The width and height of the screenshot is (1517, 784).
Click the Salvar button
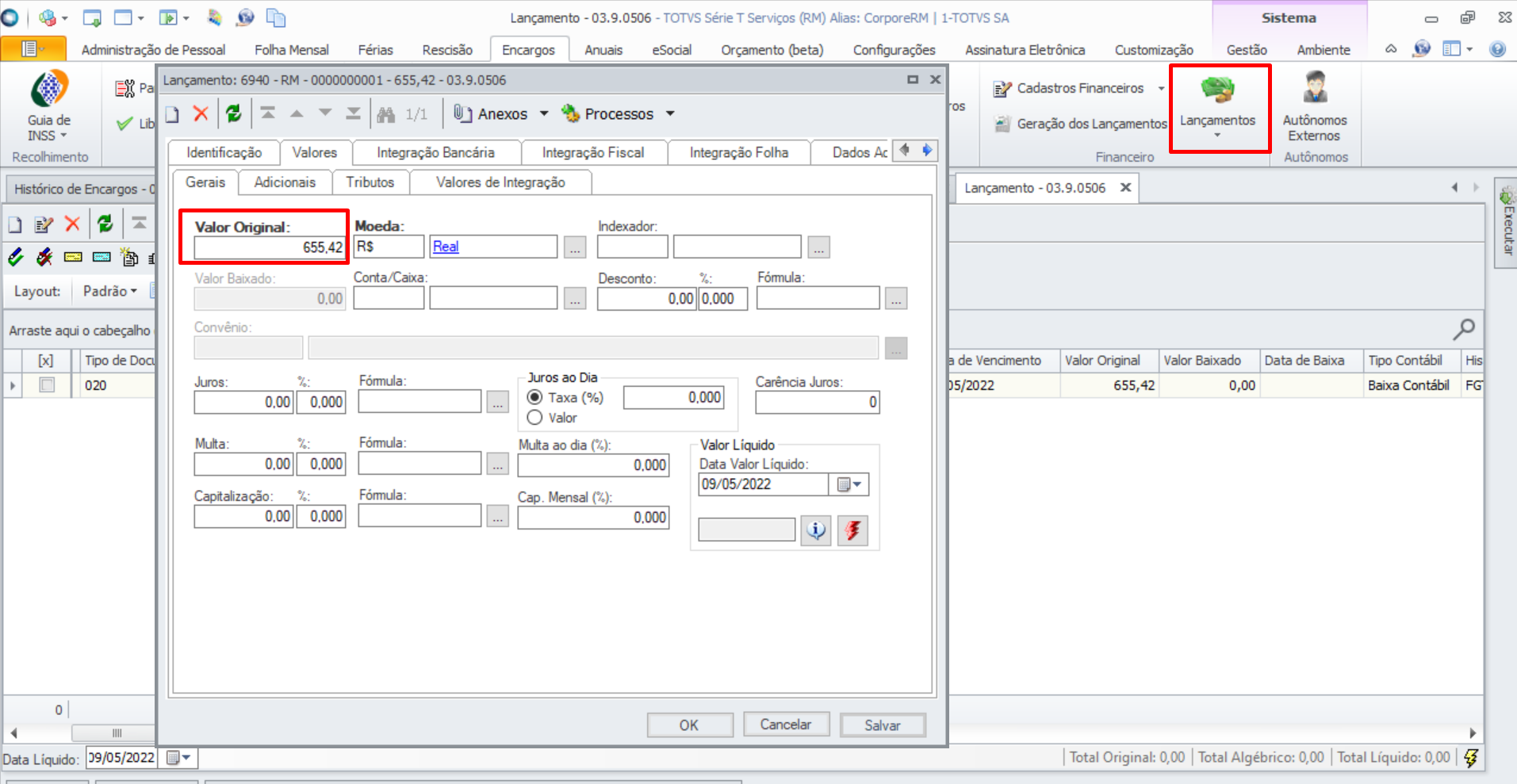click(883, 725)
